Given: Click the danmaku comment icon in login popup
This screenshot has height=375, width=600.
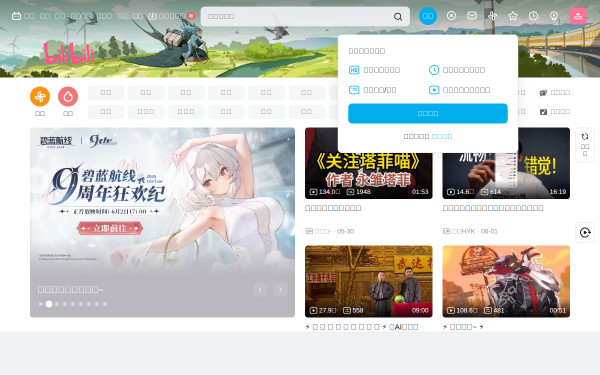Looking at the screenshot, I should coord(354,90).
